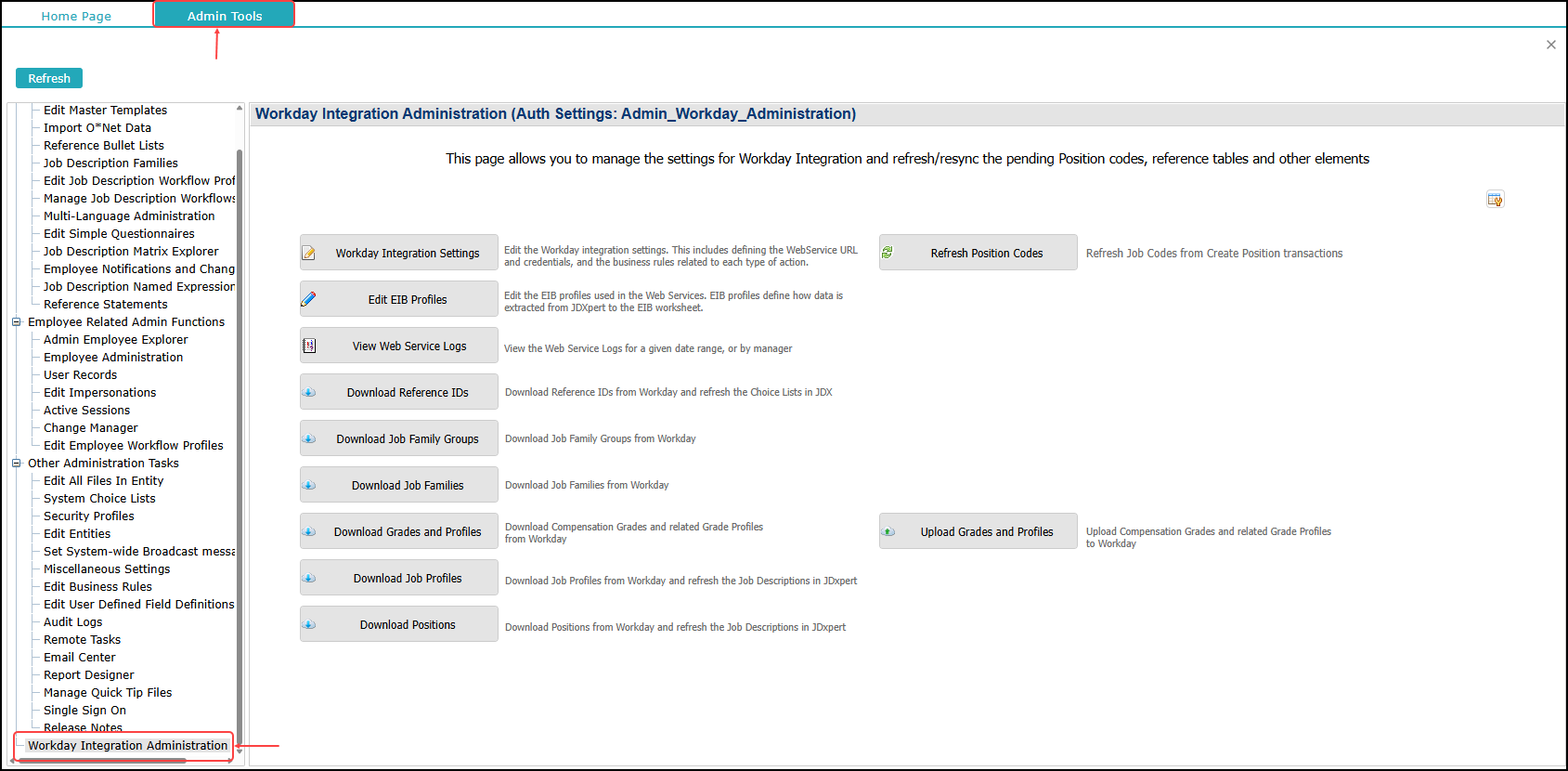This screenshot has height=771, width=1568.
Task: Run Download Job Profiles
Action: (399, 578)
